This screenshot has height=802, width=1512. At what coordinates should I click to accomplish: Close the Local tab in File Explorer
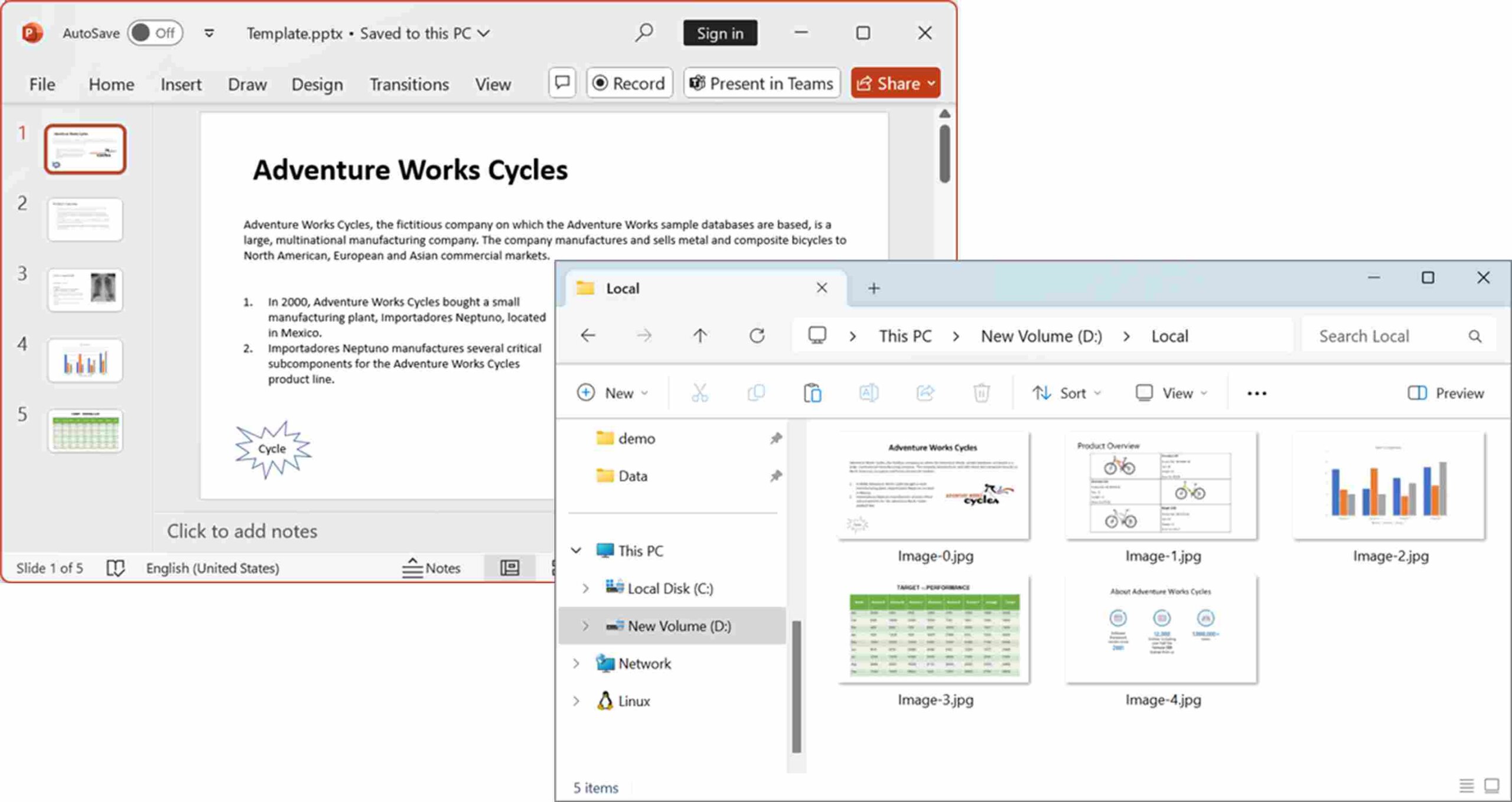coord(822,288)
